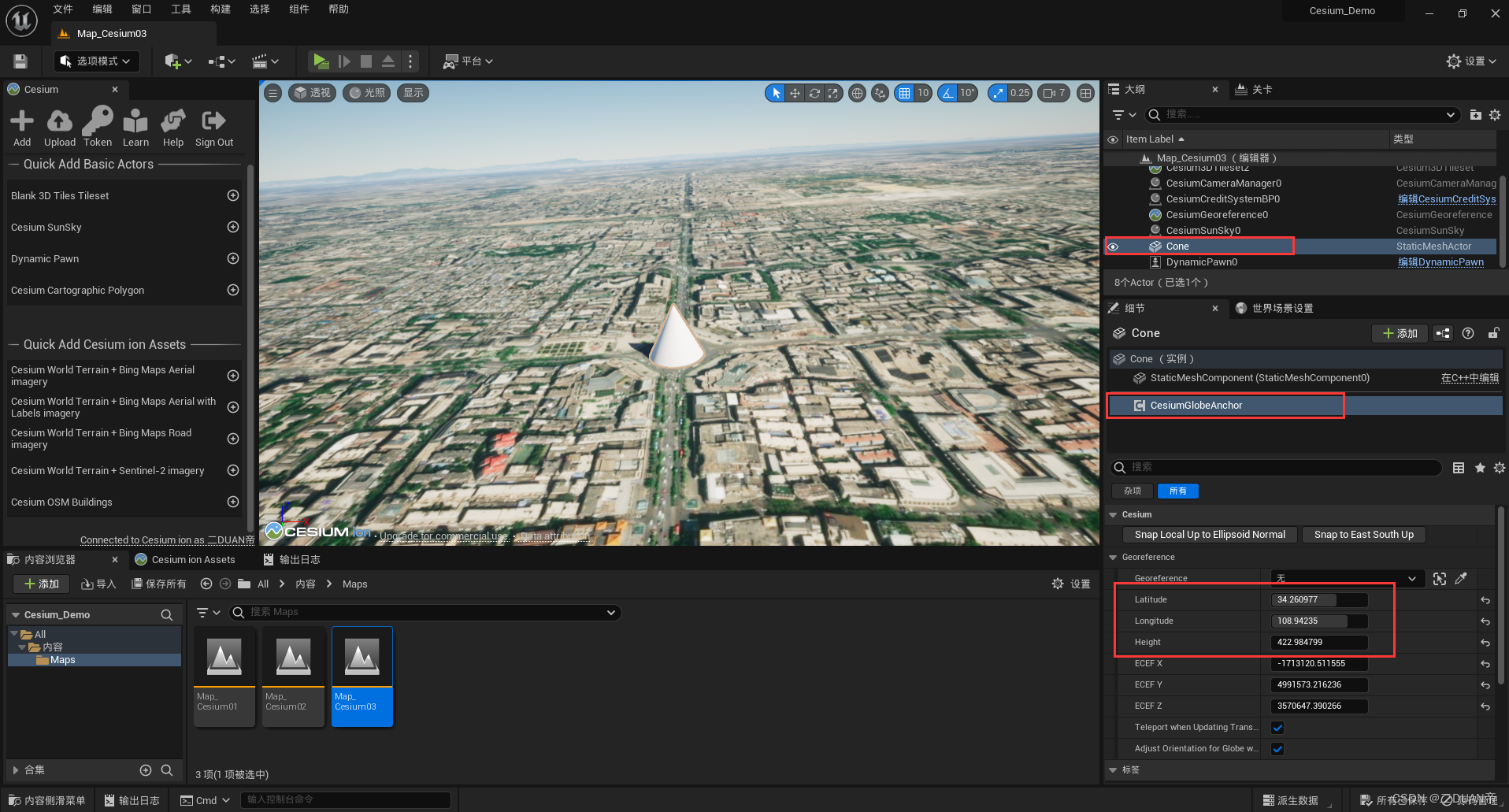Uncheck Adjust Orientation for Globe option
This screenshot has height=812, width=1509.
pyautogui.click(x=1277, y=748)
